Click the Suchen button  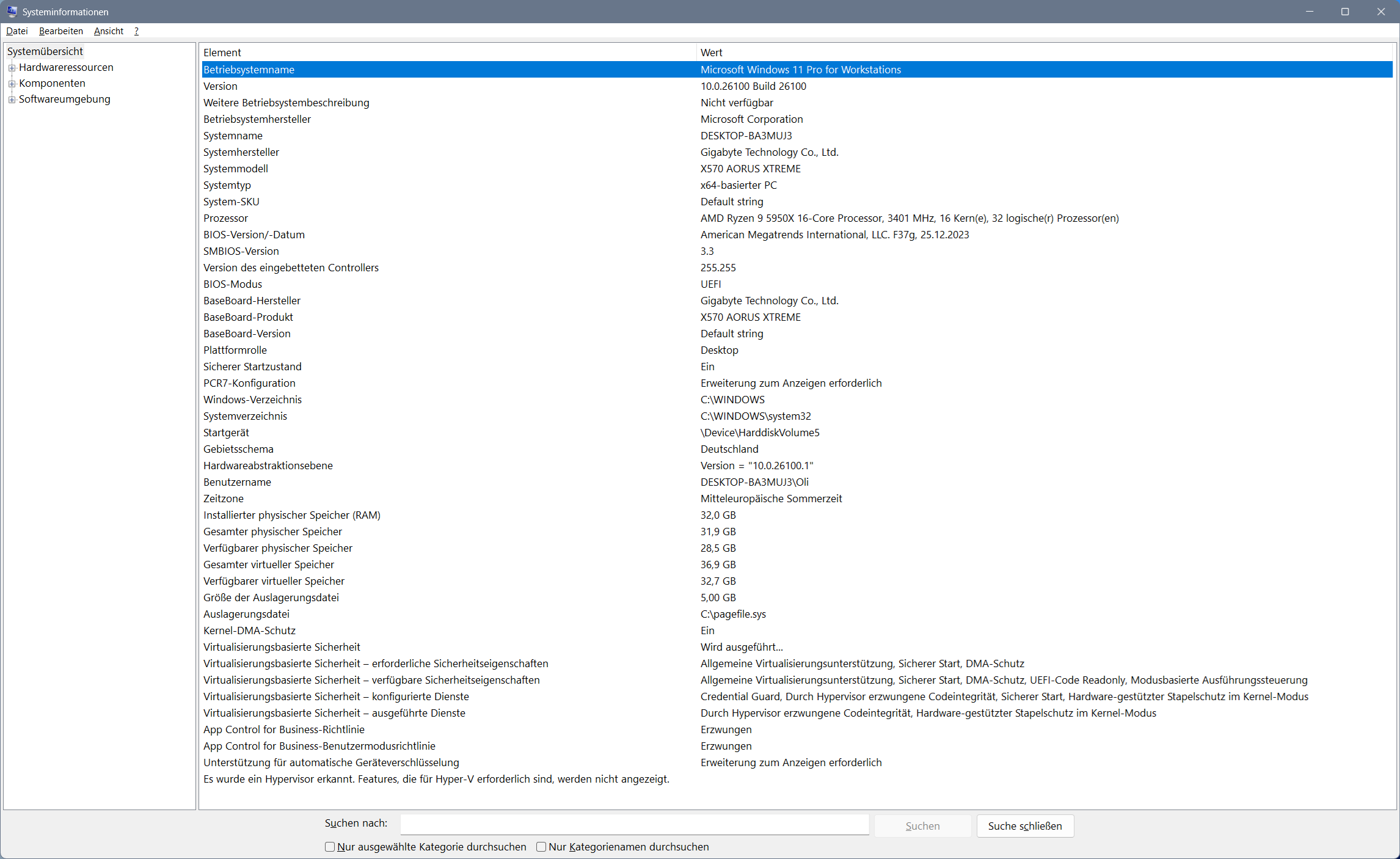point(922,826)
